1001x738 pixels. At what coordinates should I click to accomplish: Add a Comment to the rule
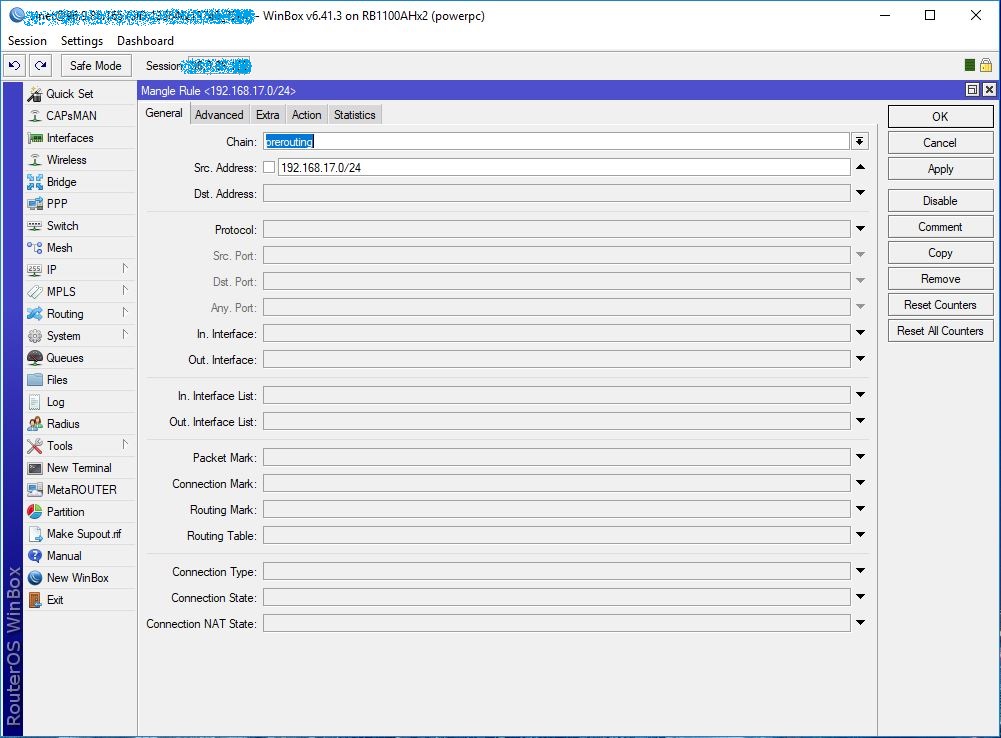[940, 227]
